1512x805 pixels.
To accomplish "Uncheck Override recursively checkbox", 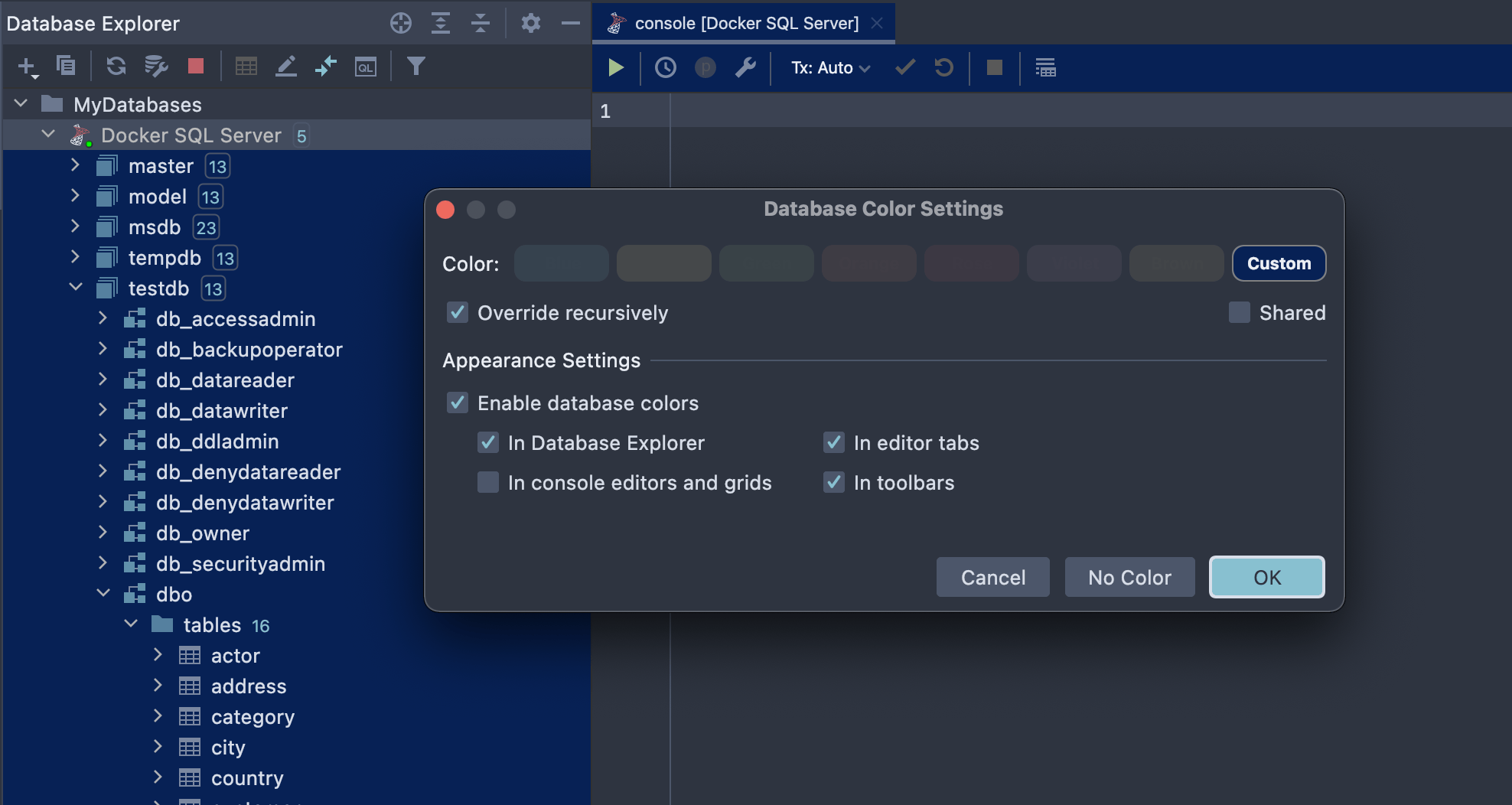I will (x=458, y=312).
